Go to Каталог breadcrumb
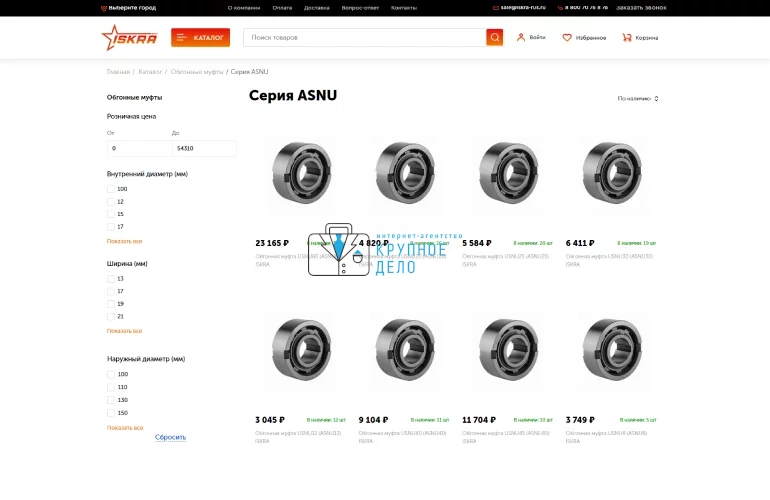The image size is (770, 500). coord(150,72)
